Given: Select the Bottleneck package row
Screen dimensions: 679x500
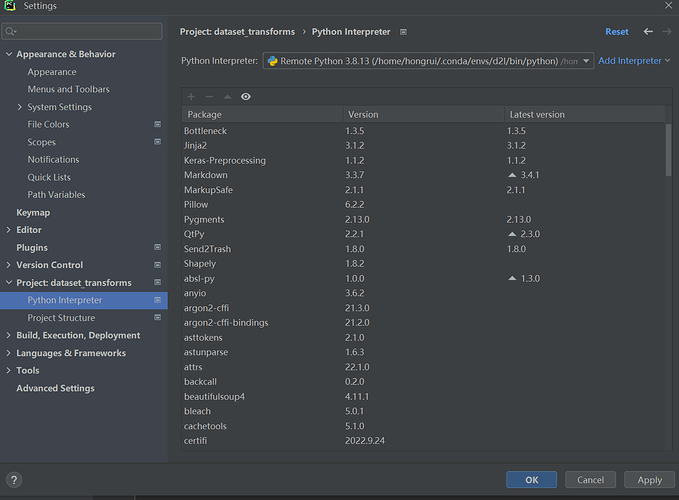Looking at the screenshot, I should [x=424, y=131].
